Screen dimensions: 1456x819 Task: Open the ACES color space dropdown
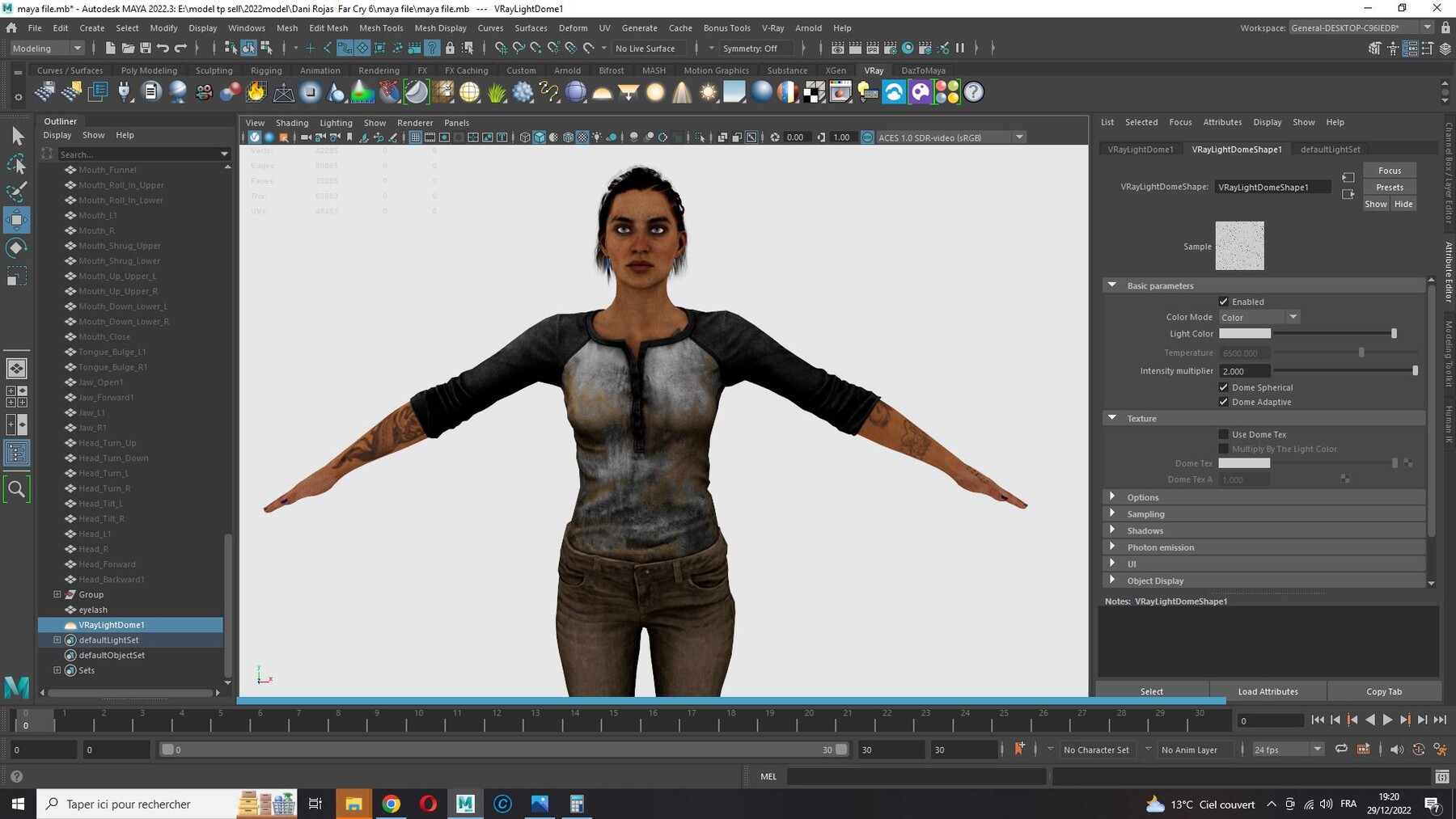(950, 137)
